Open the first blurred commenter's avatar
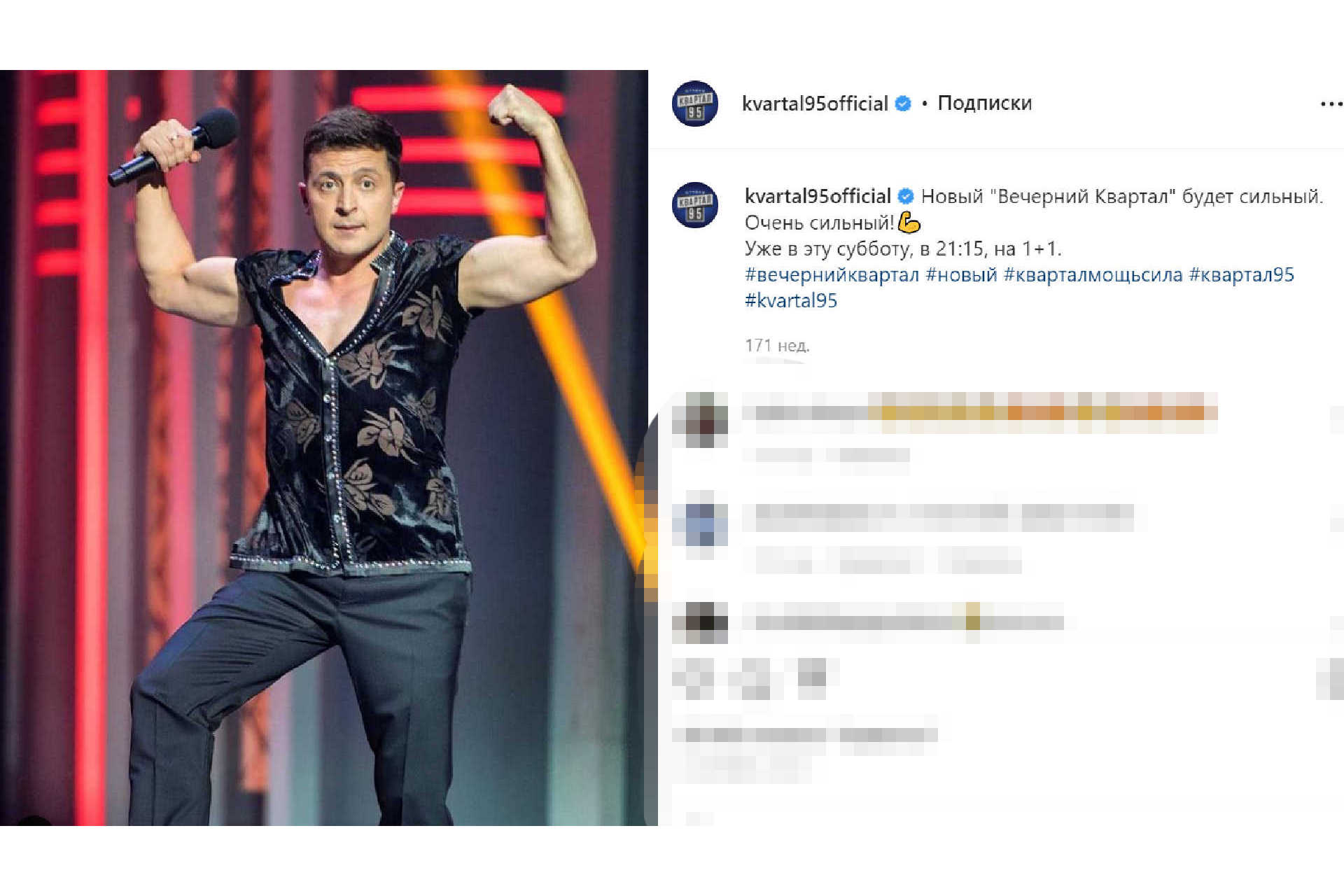 (x=700, y=419)
